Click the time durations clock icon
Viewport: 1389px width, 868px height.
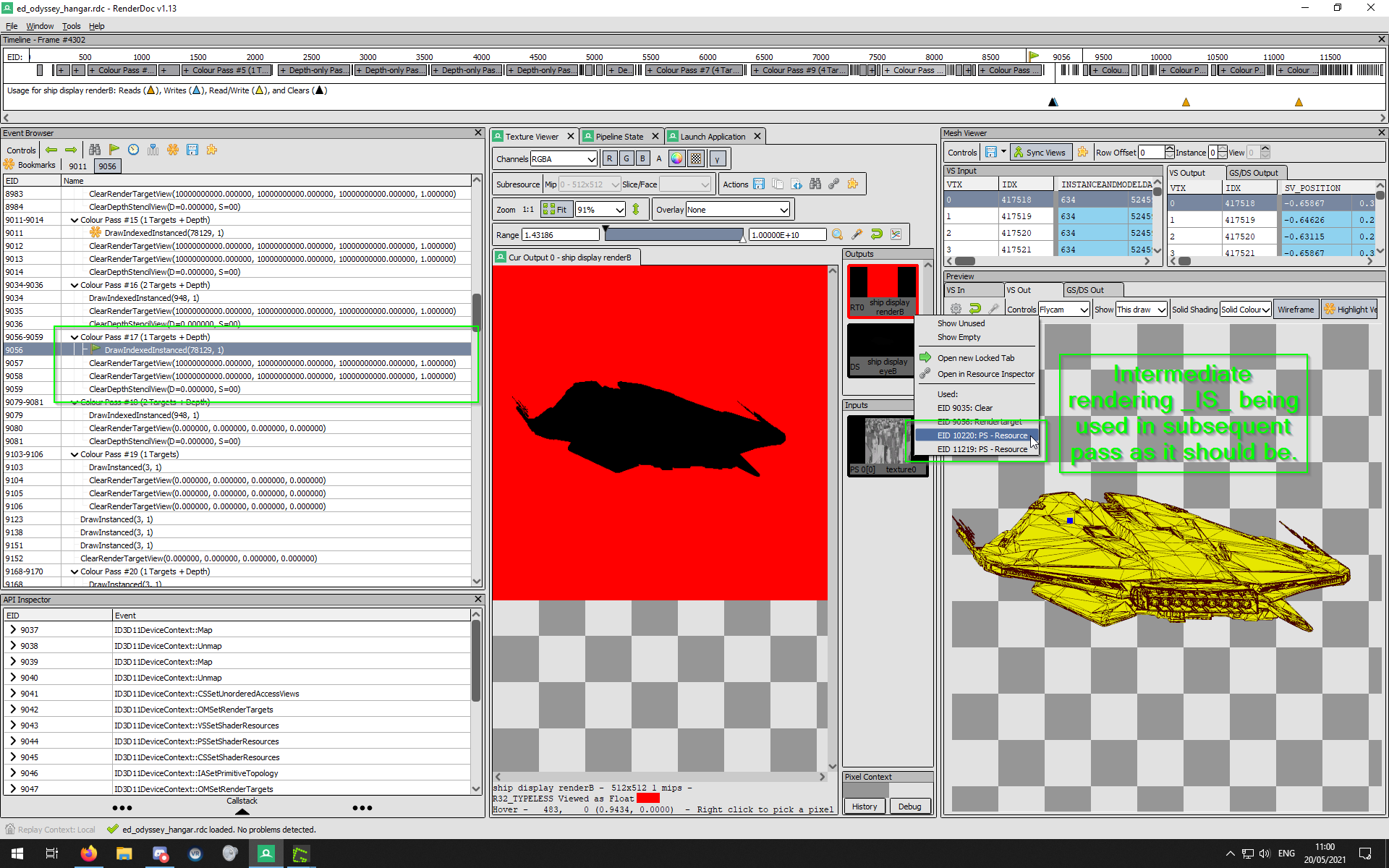tap(134, 150)
